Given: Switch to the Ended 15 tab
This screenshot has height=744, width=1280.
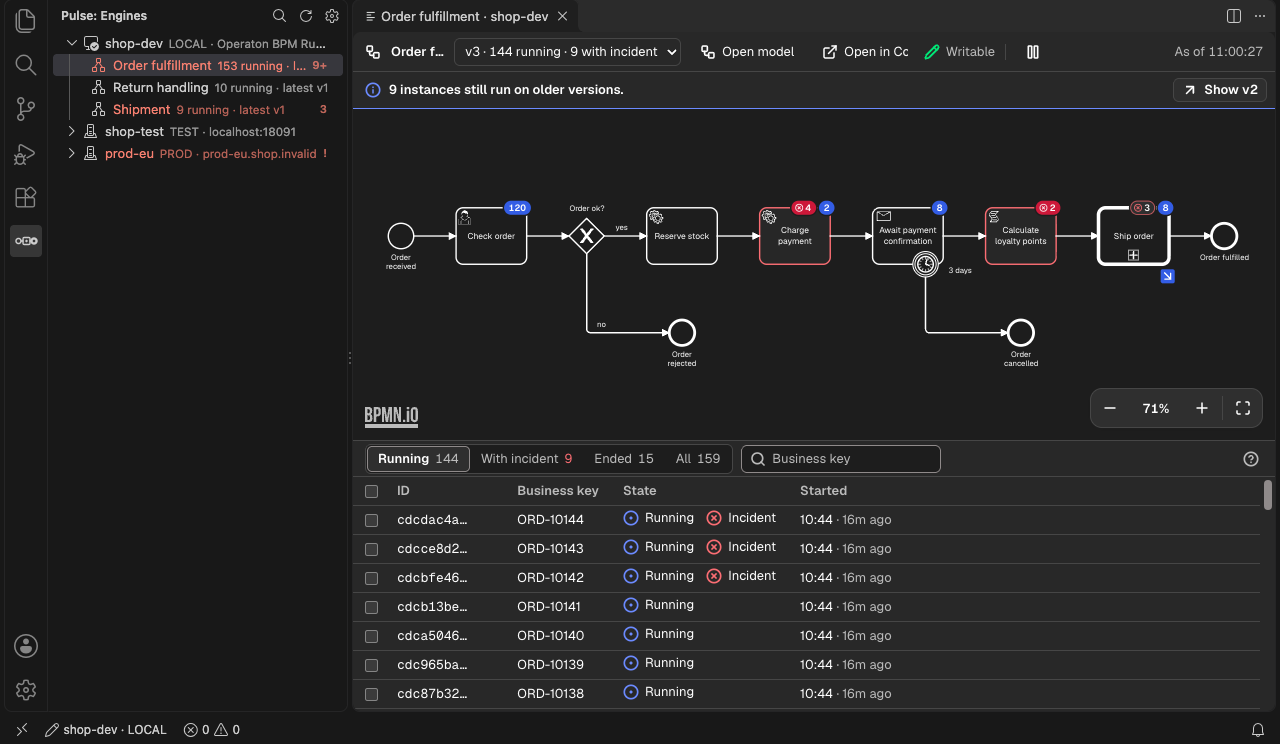Looking at the screenshot, I should click(623, 459).
